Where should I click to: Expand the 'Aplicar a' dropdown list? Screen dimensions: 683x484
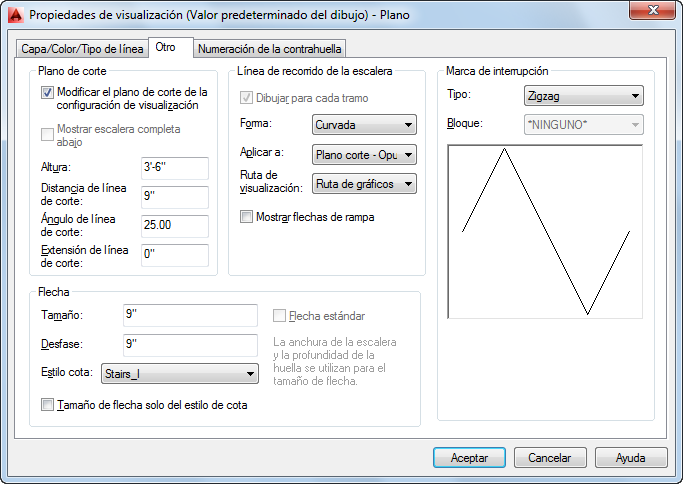coord(363,155)
